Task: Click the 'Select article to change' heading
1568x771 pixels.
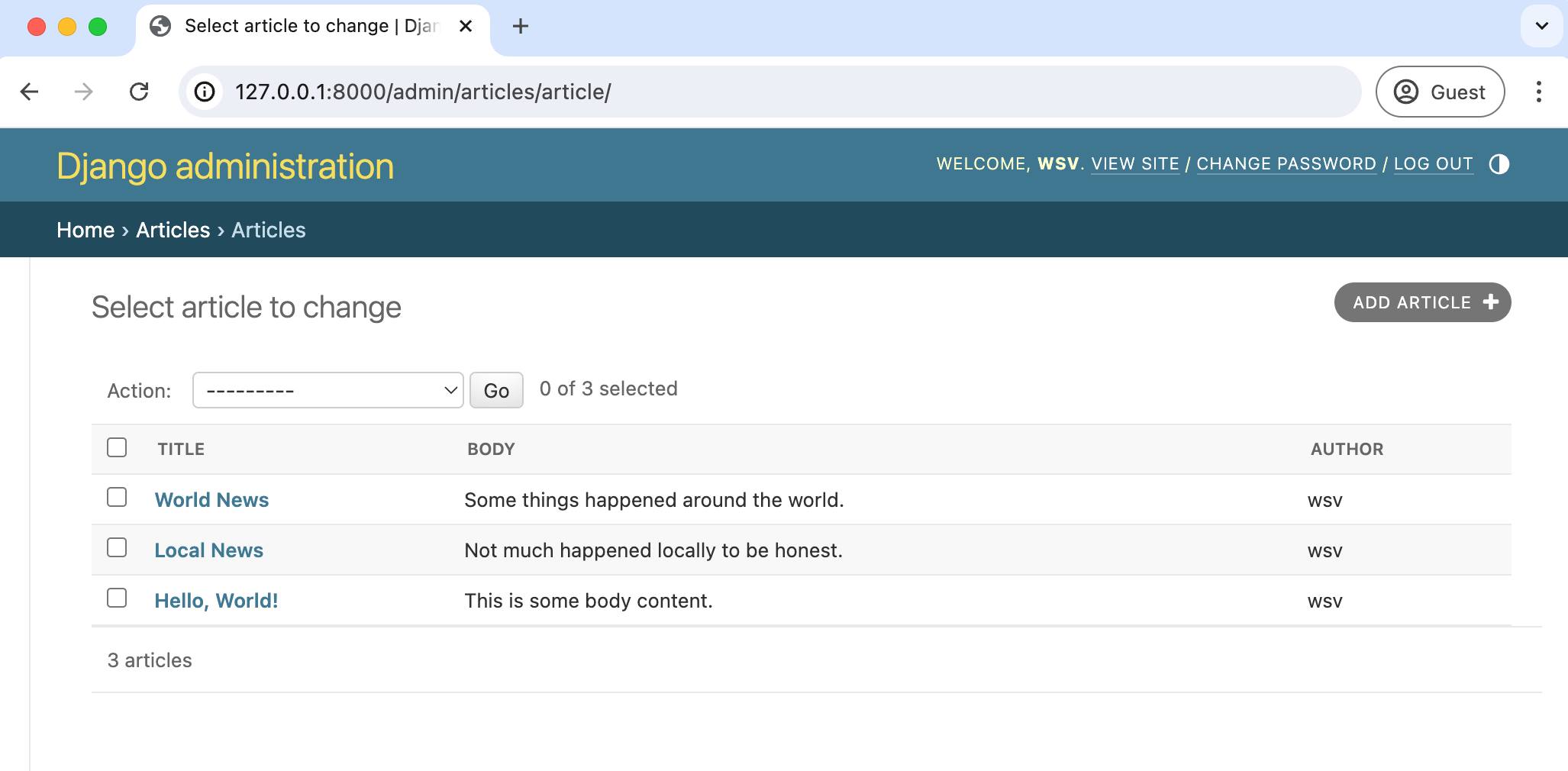Action: click(x=247, y=308)
